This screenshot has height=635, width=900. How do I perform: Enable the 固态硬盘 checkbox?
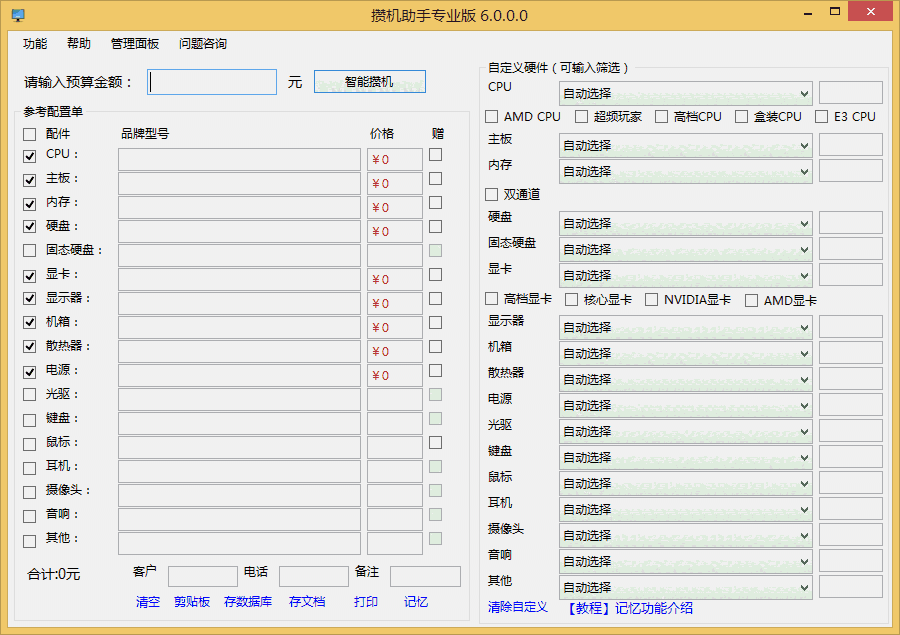tap(30, 251)
